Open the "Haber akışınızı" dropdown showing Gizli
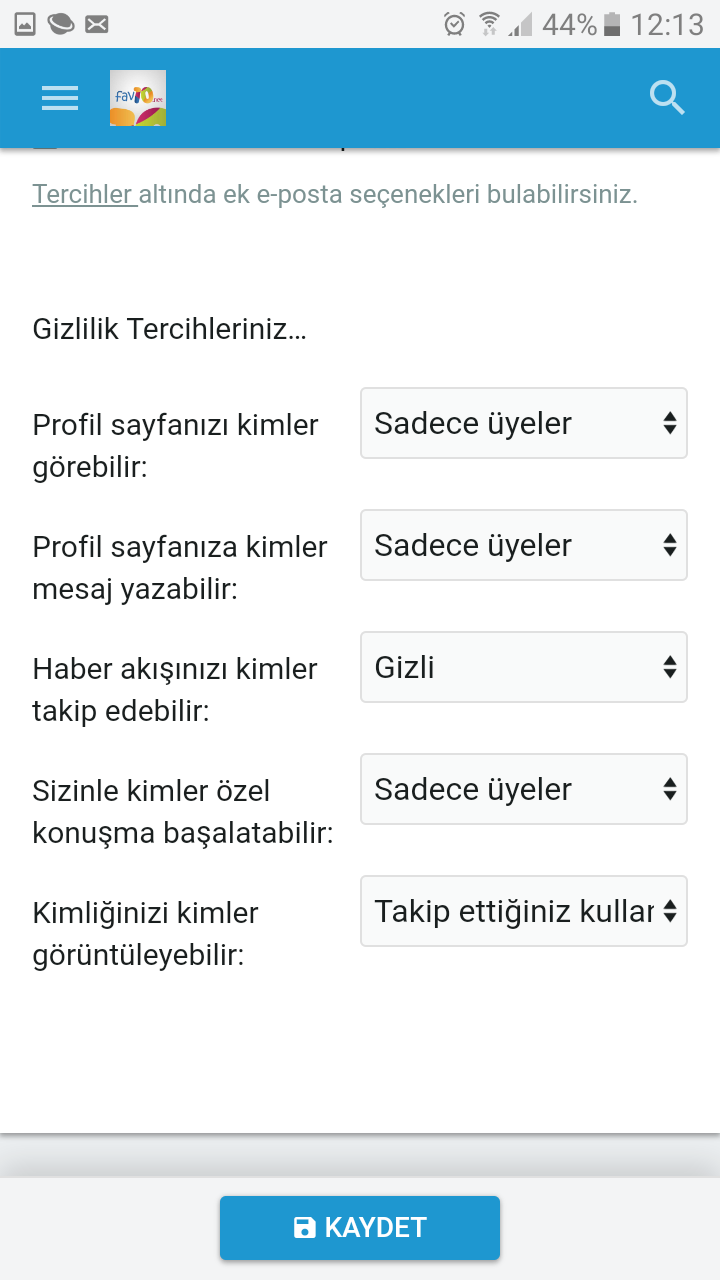The image size is (720, 1280). (x=523, y=667)
